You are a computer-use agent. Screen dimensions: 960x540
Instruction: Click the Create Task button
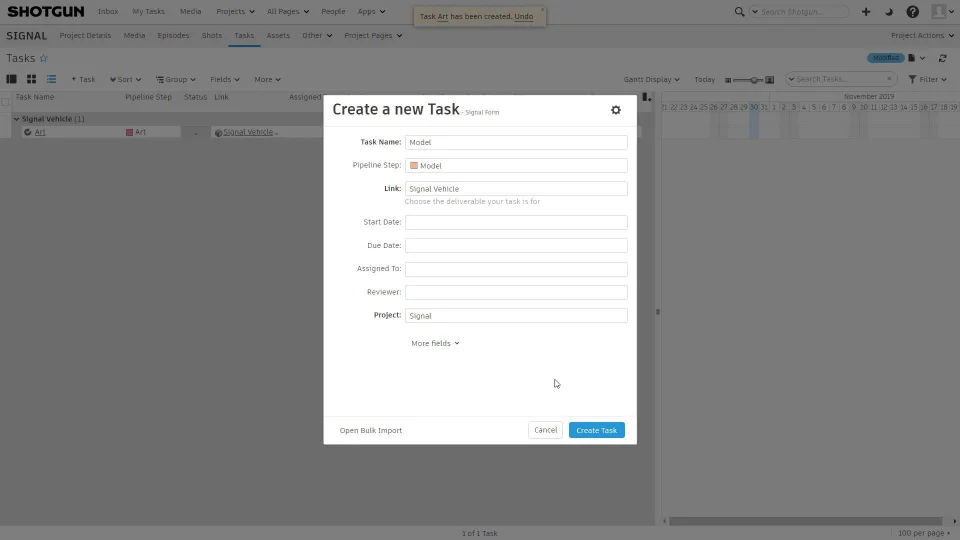(x=596, y=430)
